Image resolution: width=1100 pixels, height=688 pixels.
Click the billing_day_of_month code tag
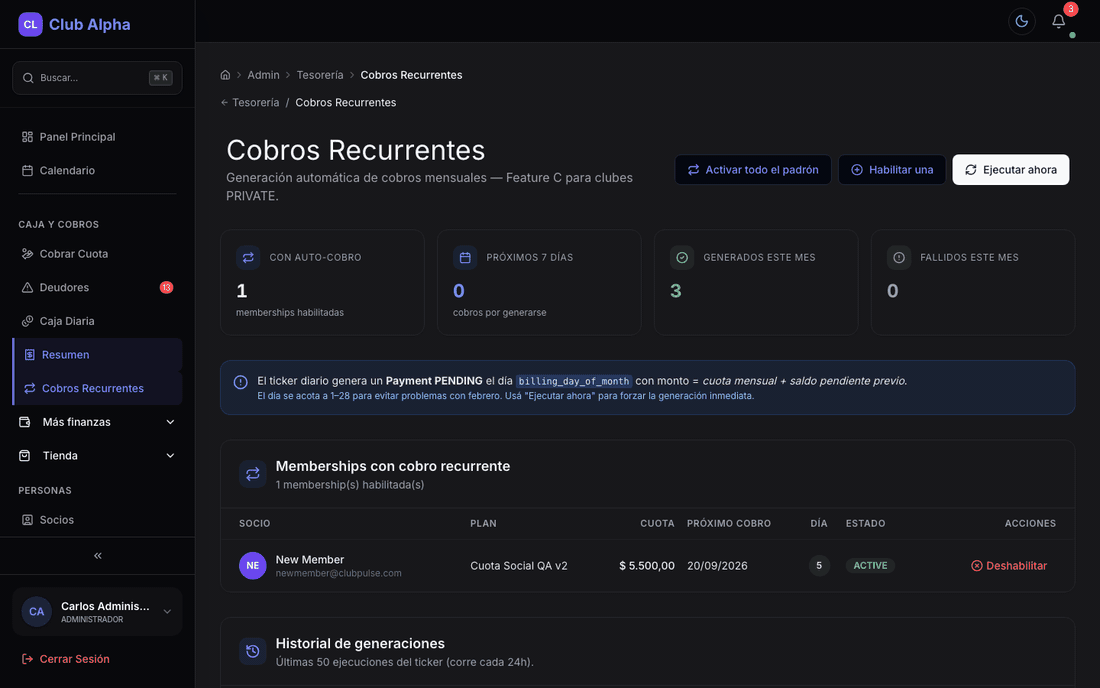(x=574, y=382)
